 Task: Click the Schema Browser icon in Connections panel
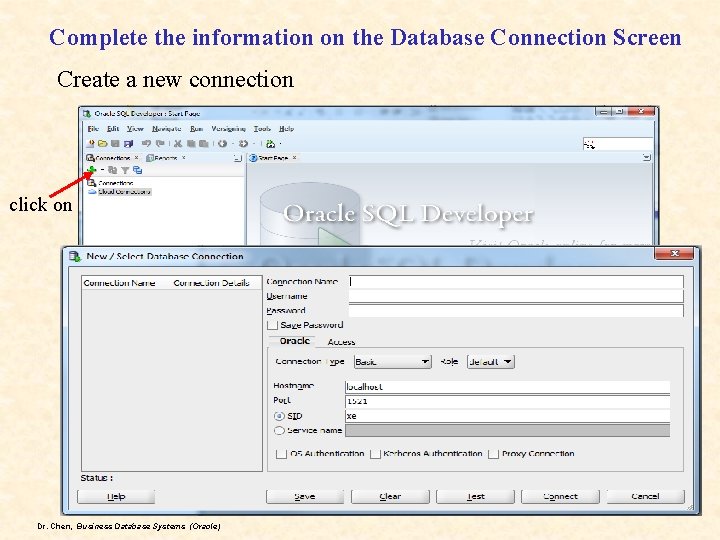pos(137,170)
